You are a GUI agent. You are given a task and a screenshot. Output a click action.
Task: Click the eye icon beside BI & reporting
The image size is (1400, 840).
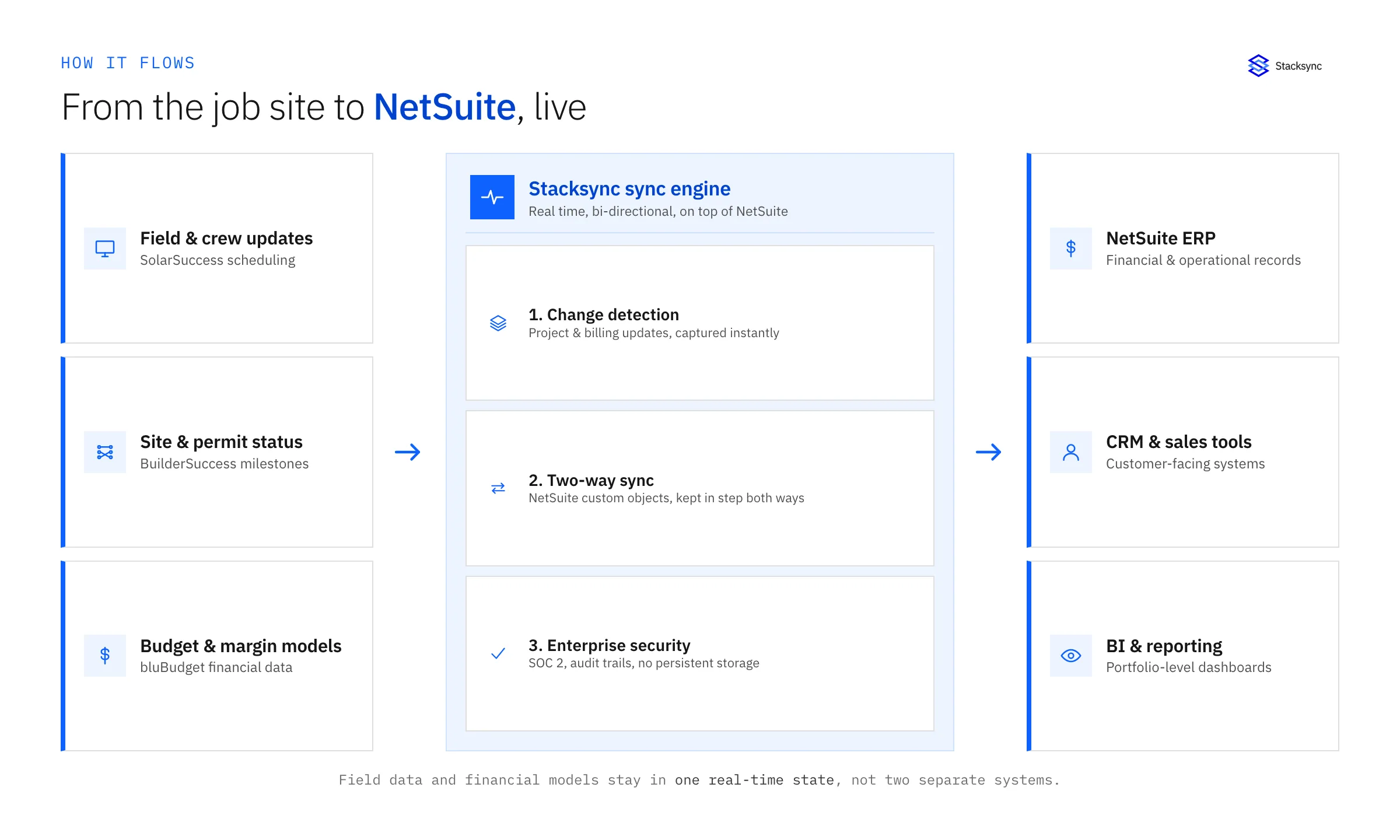tap(1071, 656)
